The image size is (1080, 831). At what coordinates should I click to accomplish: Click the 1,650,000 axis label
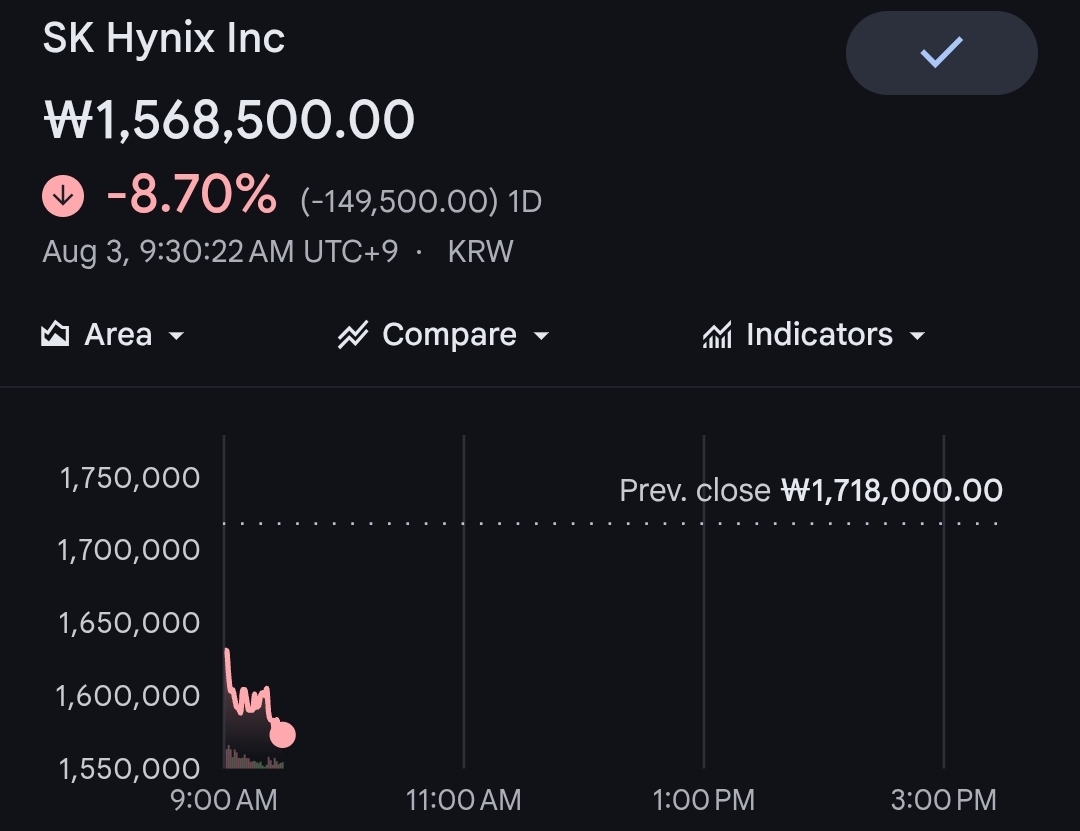coord(129,624)
